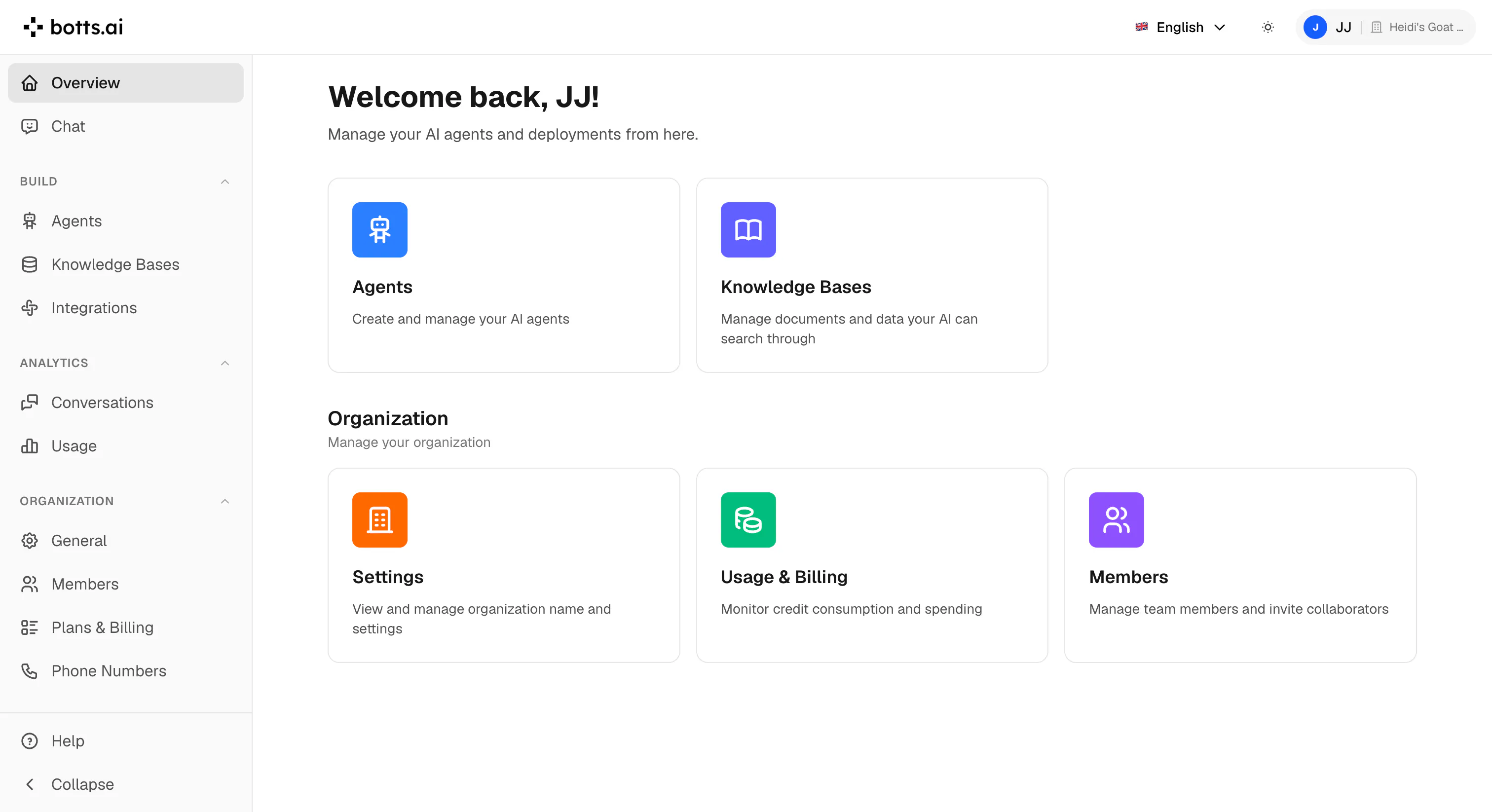
Task: Open the Usage analytics page in sidebar
Action: pos(126,446)
